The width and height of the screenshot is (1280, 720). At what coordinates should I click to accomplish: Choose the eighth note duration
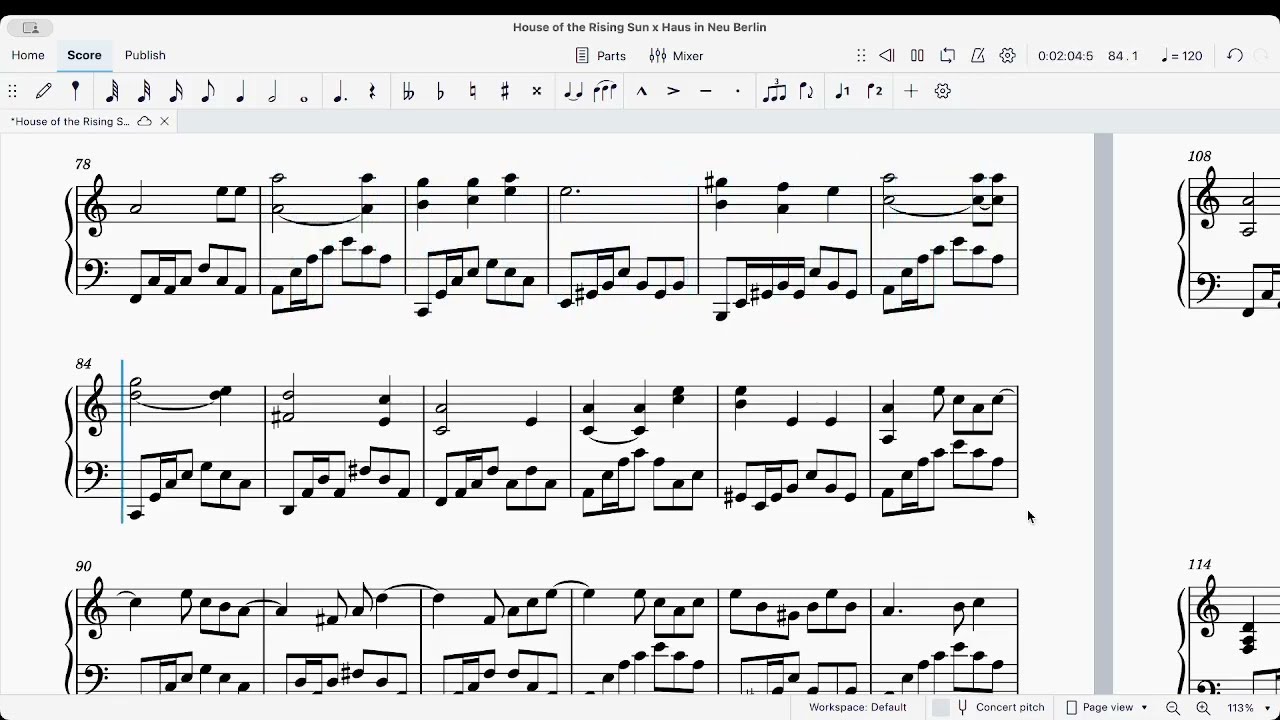pyautogui.click(x=208, y=91)
